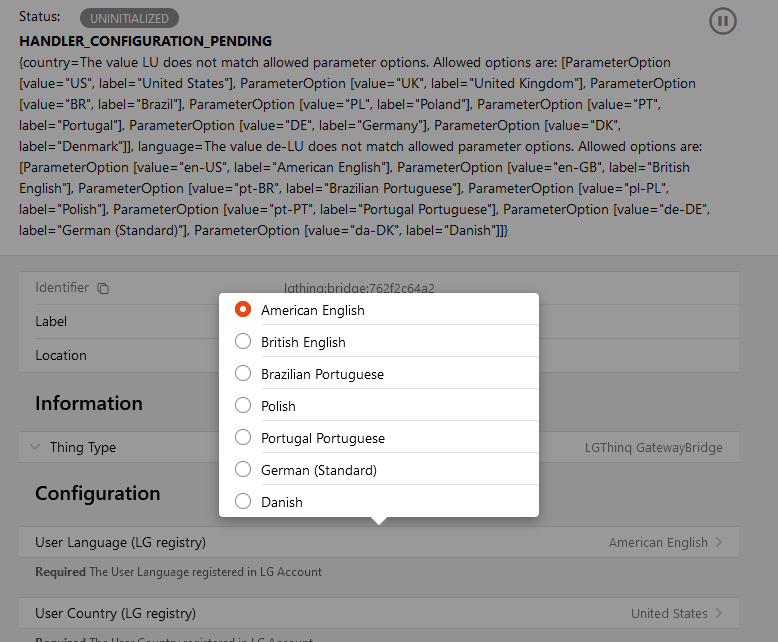The width and height of the screenshot is (778, 642).
Task: Click the chevron next to American English value
Action: [x=719, y=543]
